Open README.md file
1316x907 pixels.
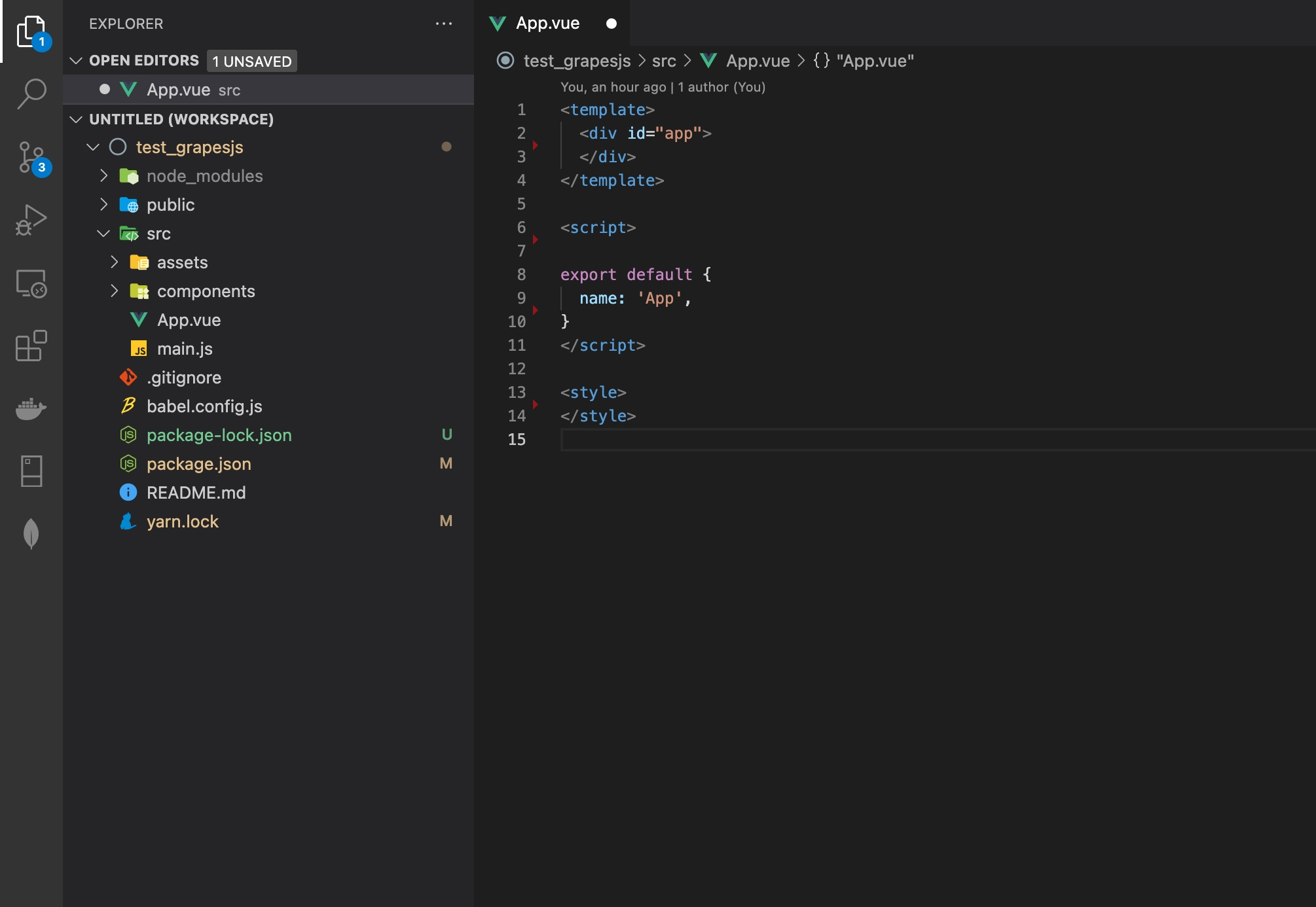268,493
